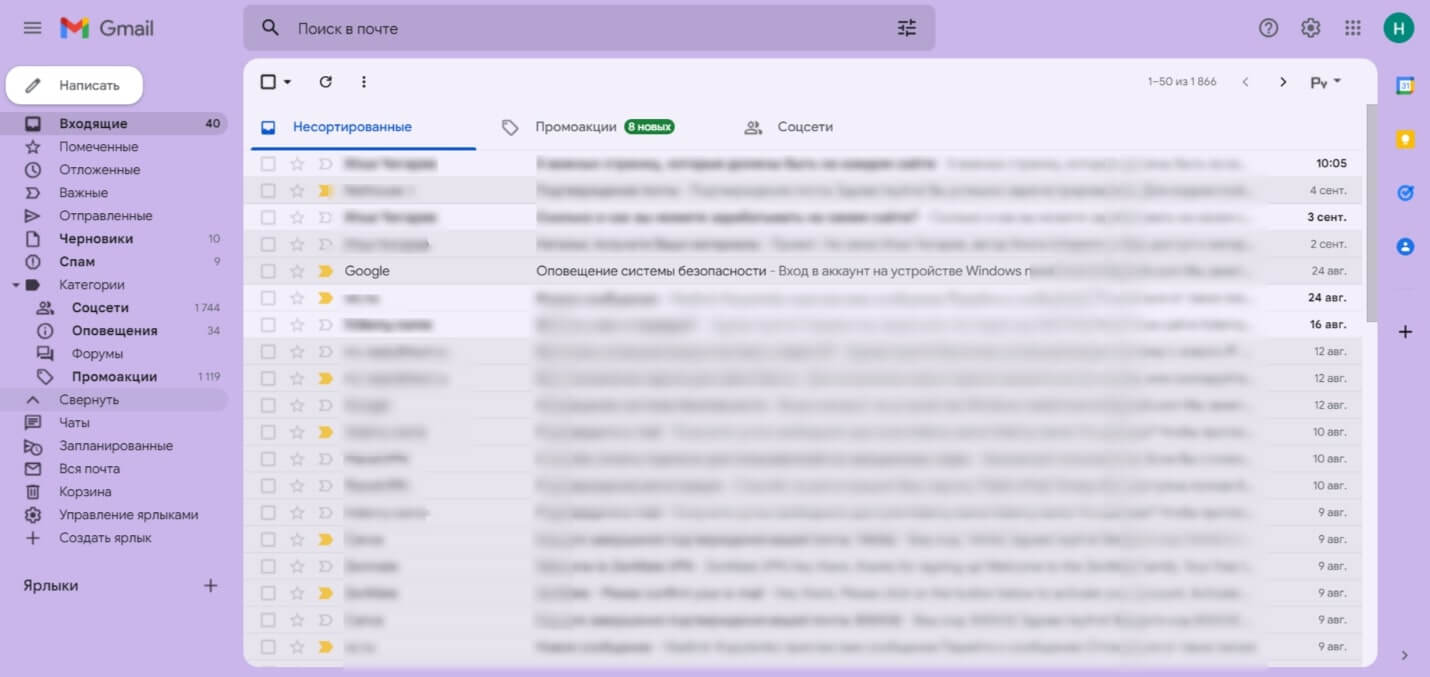The image size is (1430, 677).
Task: Open the More options three-dot menu
Action: tap(364, 82)
